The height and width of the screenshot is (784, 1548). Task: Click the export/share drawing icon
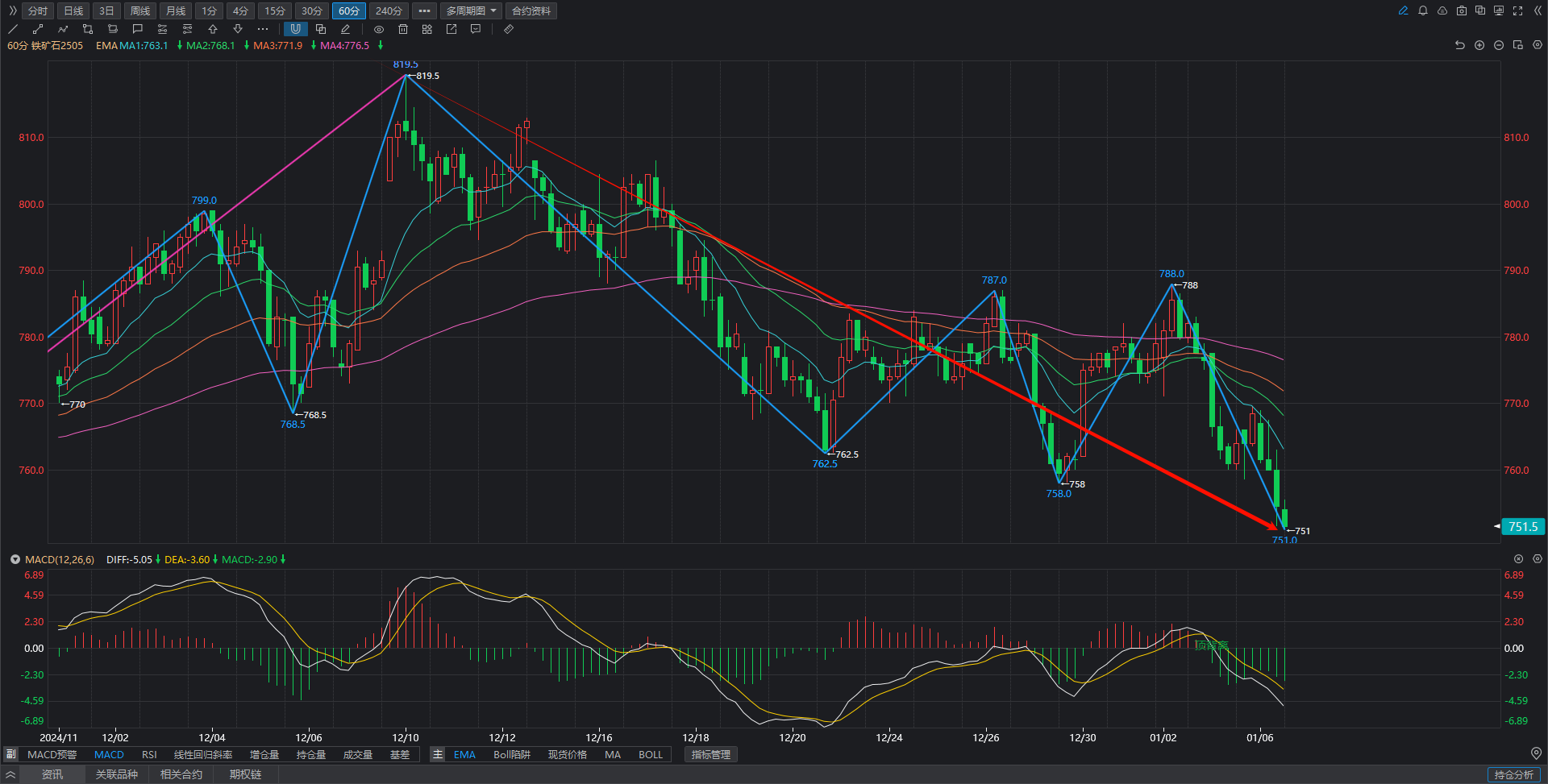point(451,29)
